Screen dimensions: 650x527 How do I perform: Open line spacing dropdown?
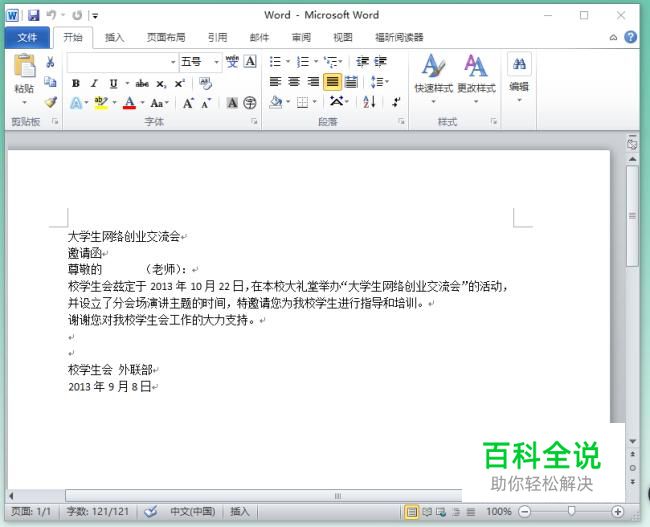(379, 82)
